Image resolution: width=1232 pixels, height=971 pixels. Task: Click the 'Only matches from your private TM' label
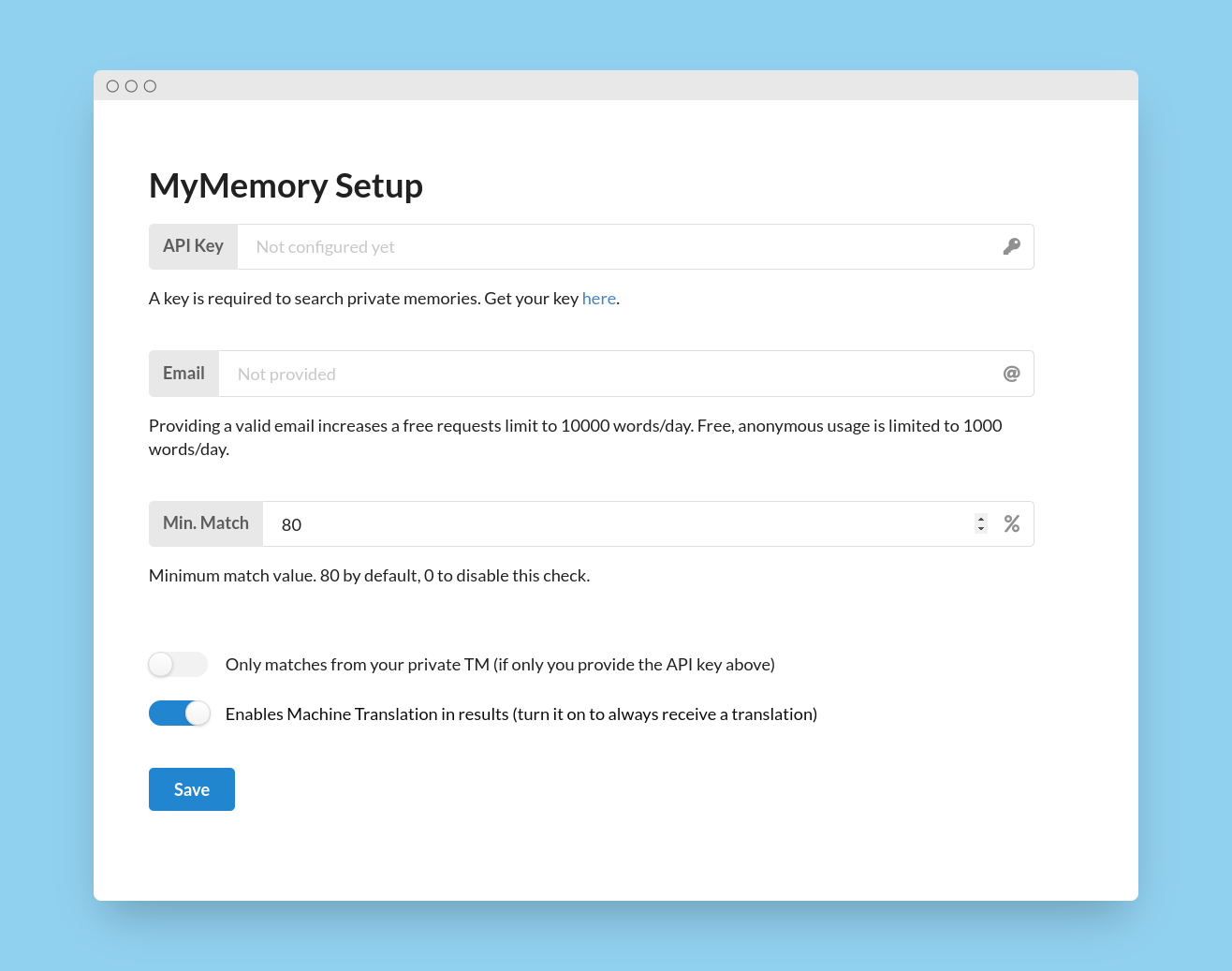500,665
